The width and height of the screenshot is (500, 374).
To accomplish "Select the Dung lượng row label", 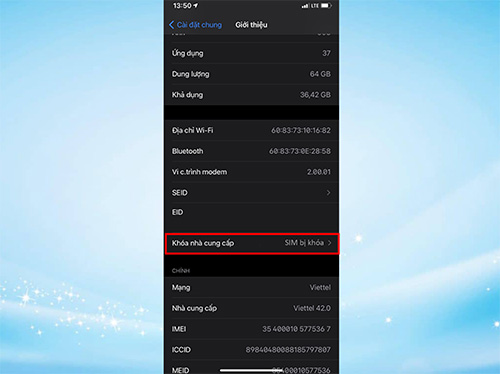I will 190,74.
